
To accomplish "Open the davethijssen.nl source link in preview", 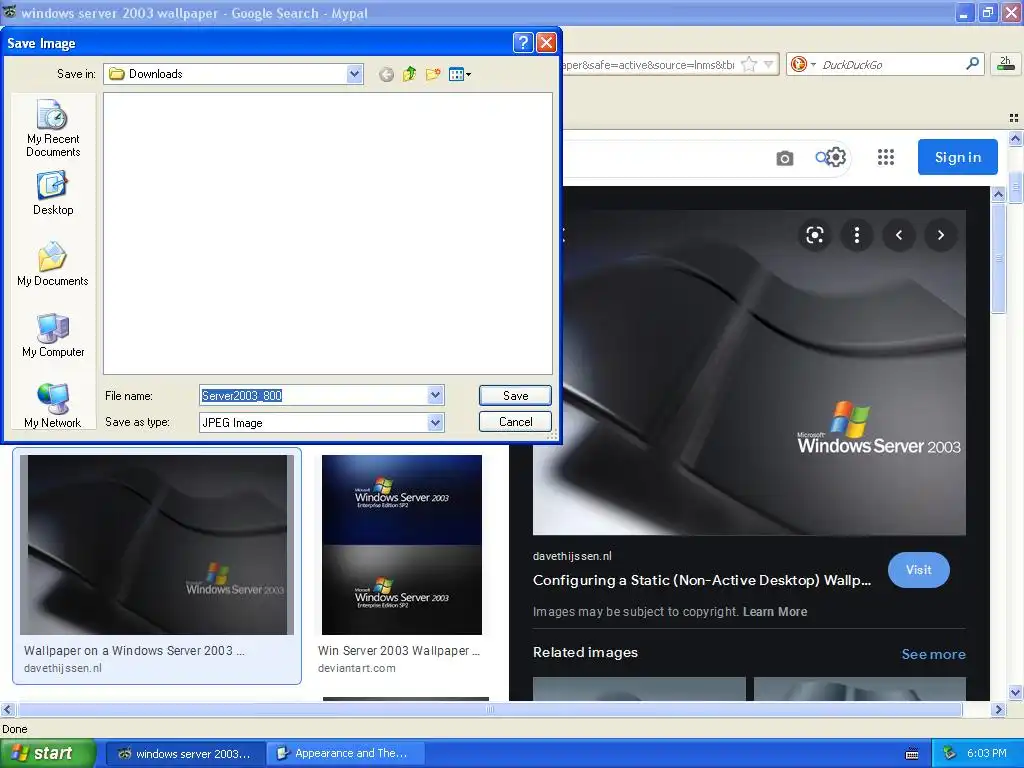I will [x=572, y=556].
